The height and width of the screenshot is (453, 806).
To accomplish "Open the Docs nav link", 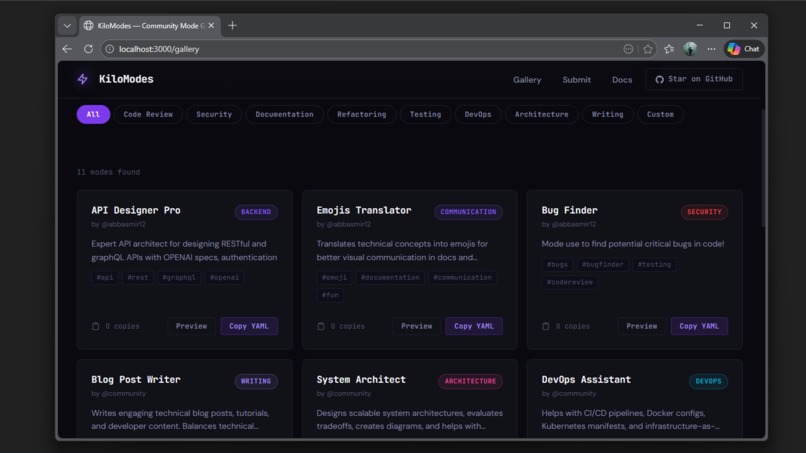I will click(x=622, y=80).
